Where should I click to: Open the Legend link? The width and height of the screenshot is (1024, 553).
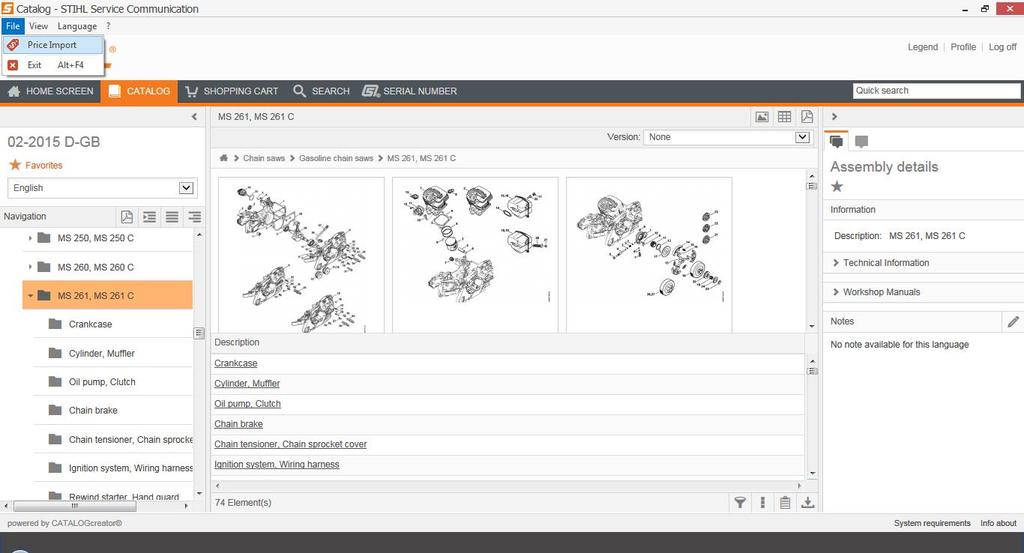tap(922, 47)
